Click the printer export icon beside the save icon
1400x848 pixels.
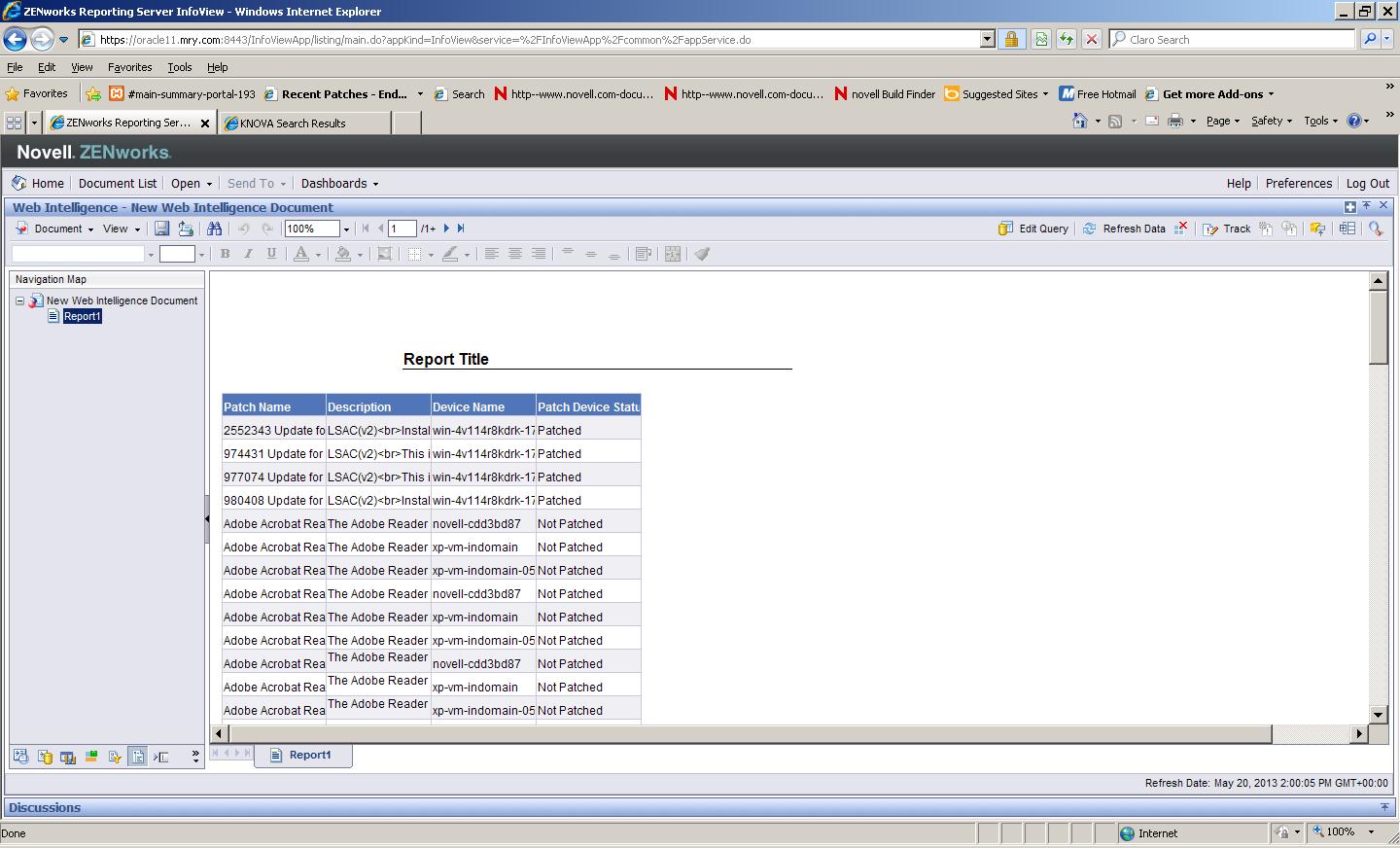186,229
